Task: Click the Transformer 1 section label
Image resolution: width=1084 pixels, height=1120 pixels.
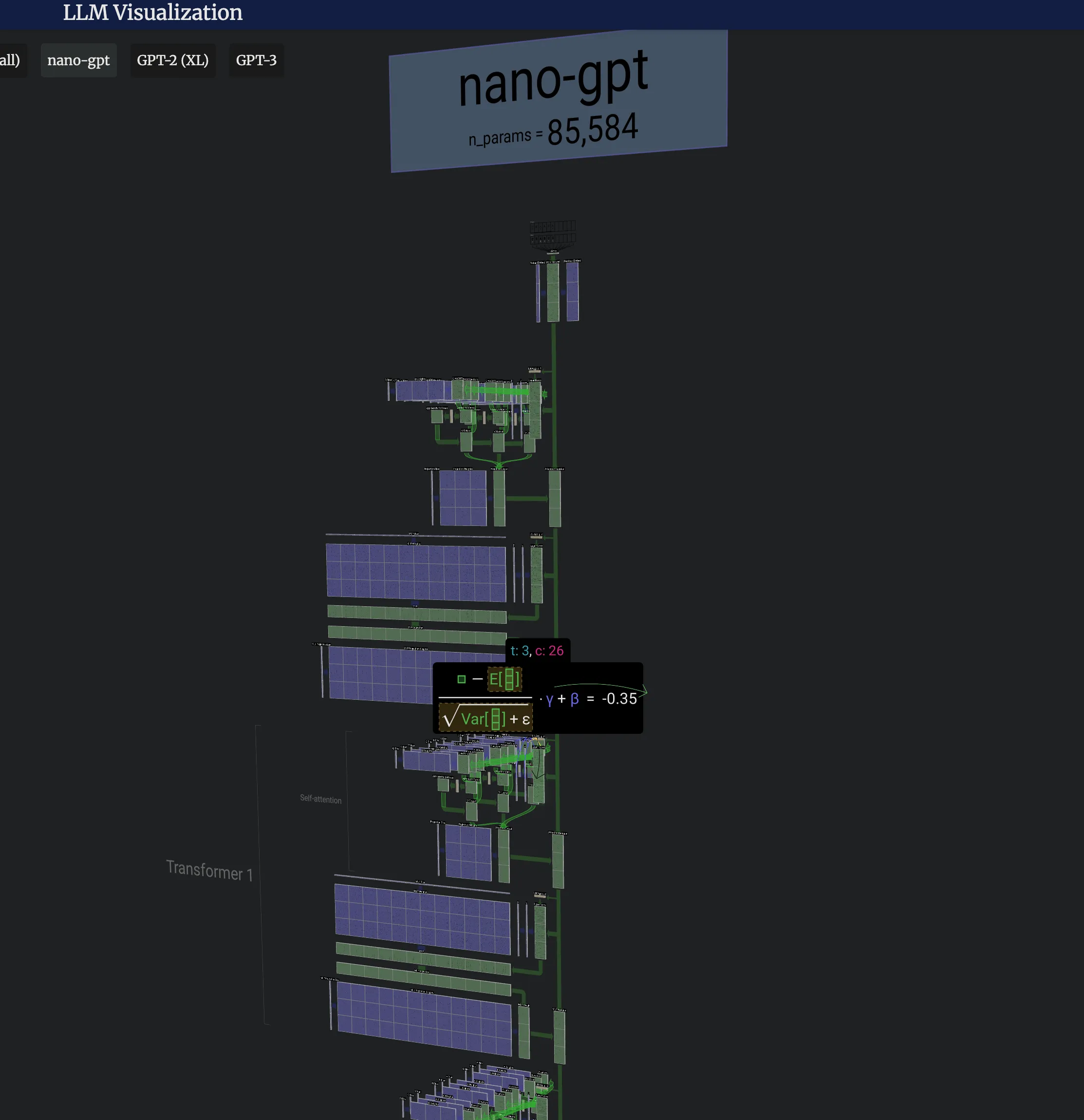Action: 209,870
